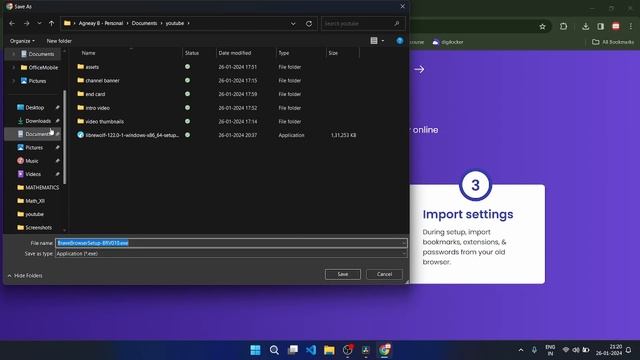Launch Visual Studio Code from taskbar
640x360 pixels.
coord(311,350)
